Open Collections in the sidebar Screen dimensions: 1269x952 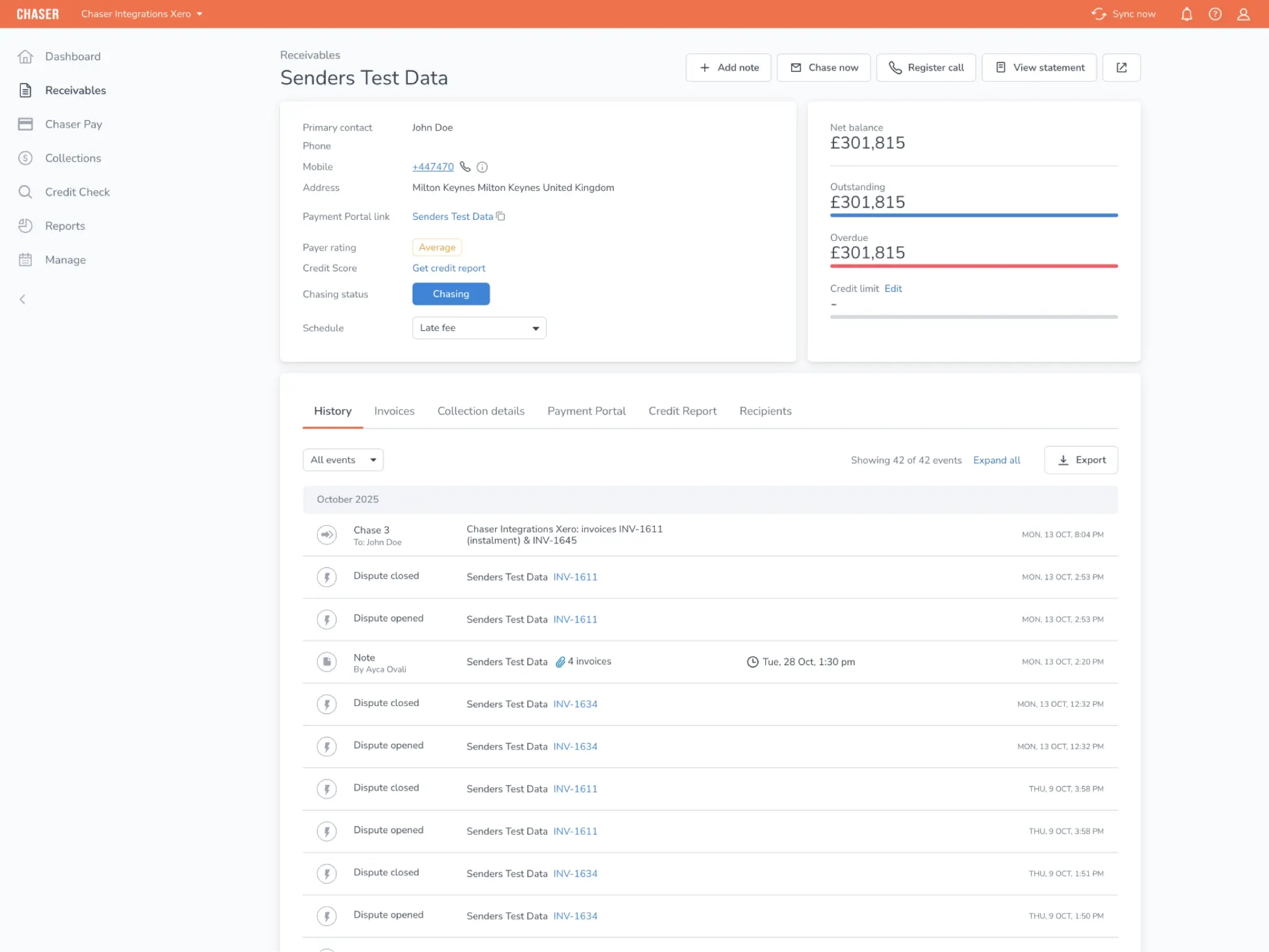click(73, 158)
